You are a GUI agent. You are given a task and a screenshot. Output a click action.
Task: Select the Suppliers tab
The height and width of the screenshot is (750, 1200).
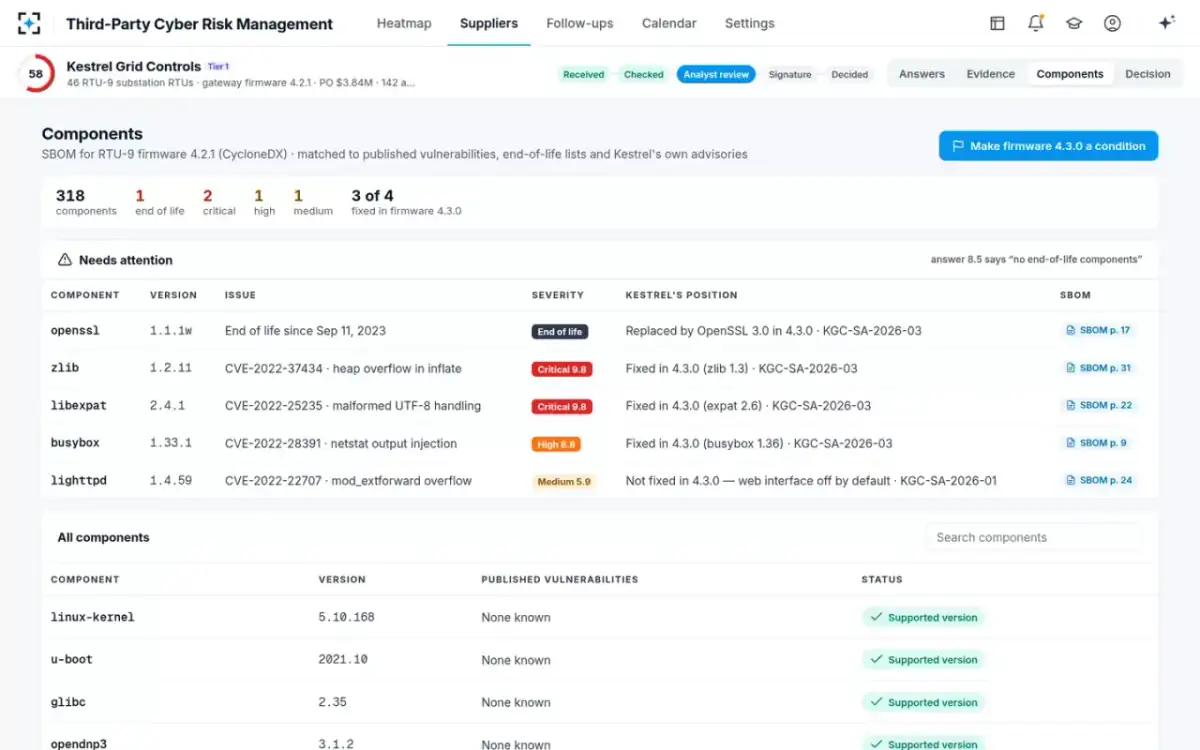point(489,23)
